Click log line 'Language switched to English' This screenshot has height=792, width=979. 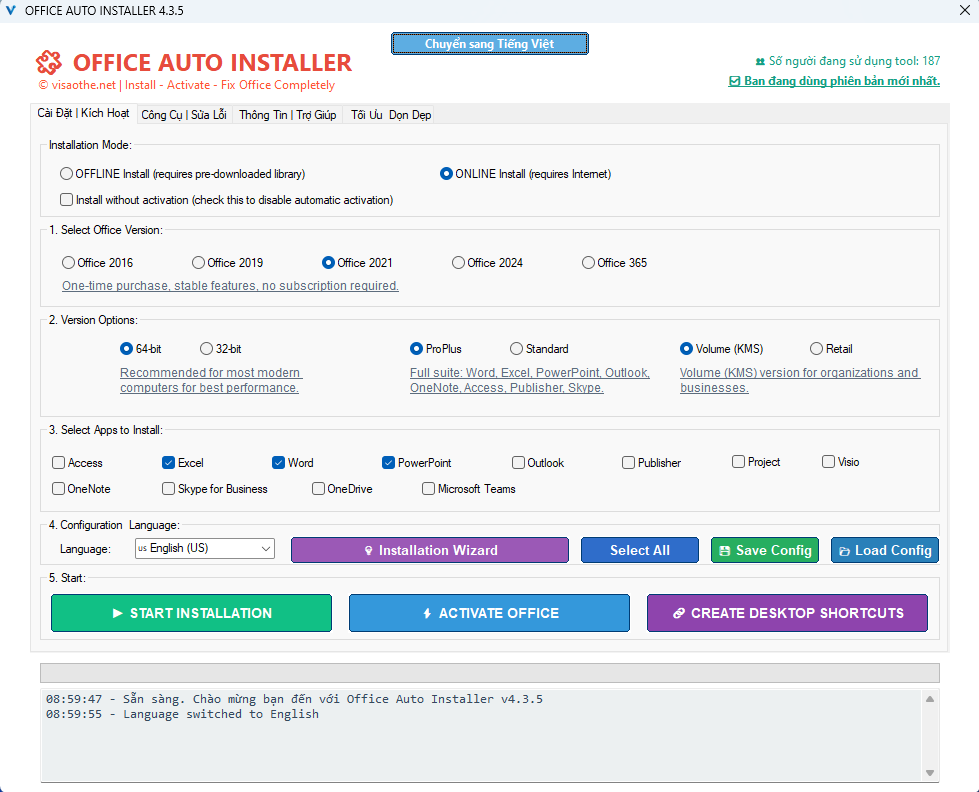(182, 714)
